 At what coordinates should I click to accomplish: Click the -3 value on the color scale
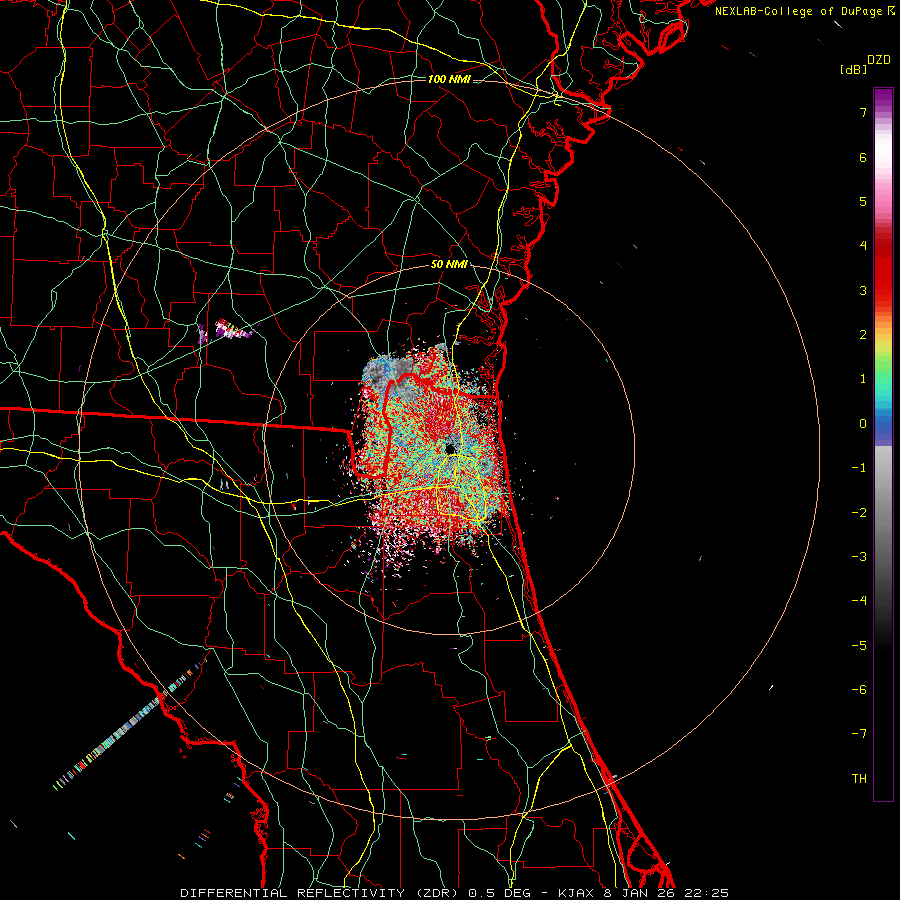click(x=859, y=557)
